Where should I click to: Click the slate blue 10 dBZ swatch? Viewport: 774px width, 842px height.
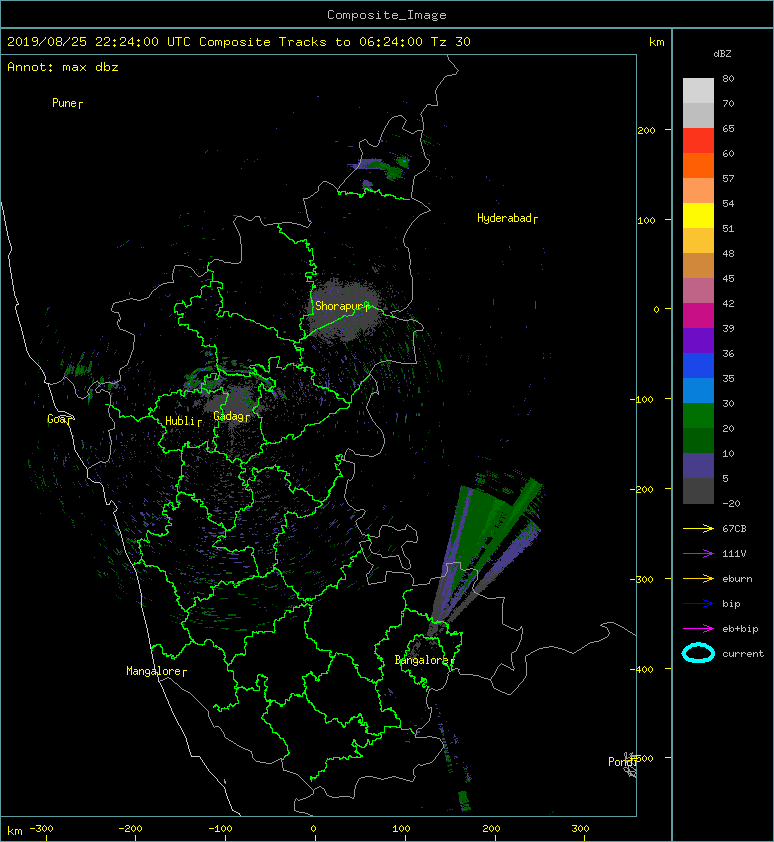point(698,466)
